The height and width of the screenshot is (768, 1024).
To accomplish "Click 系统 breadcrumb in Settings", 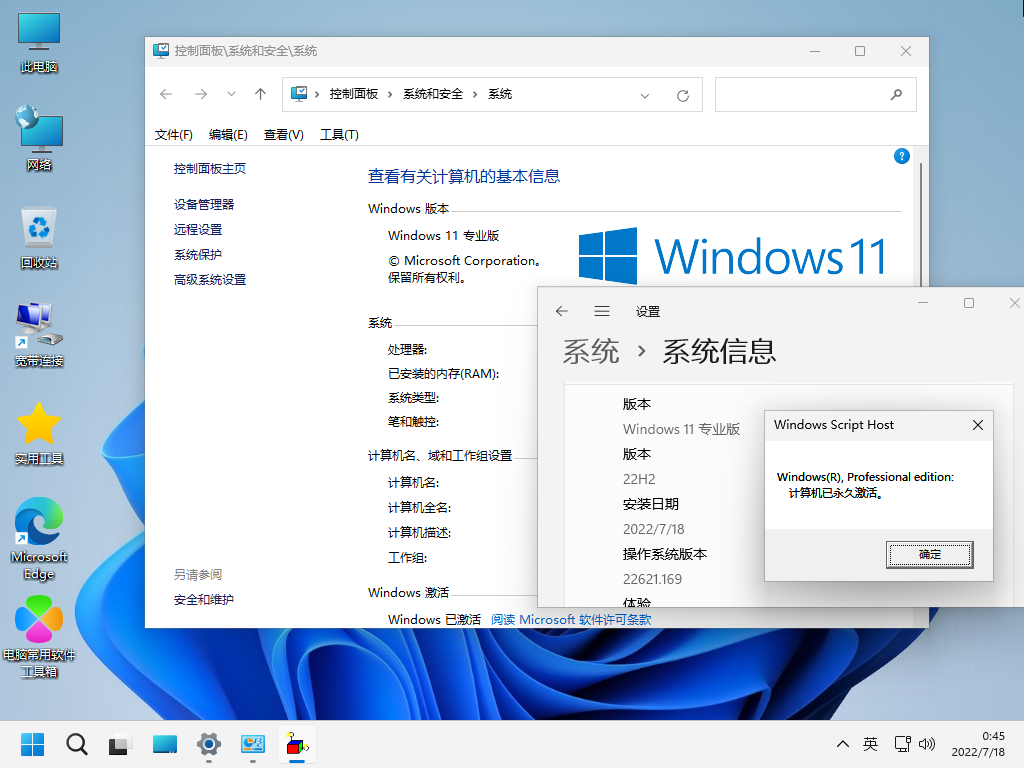I will click(591, 351).
